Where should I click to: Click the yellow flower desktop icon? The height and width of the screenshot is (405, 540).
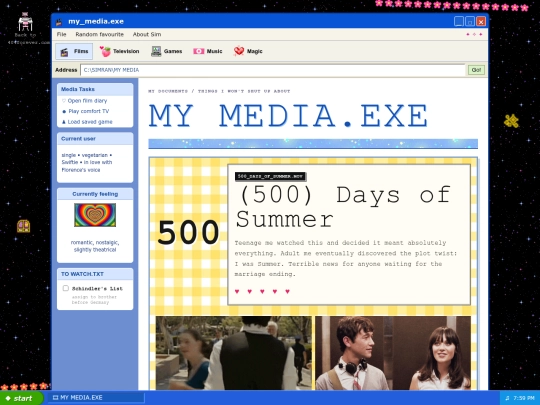511,121
